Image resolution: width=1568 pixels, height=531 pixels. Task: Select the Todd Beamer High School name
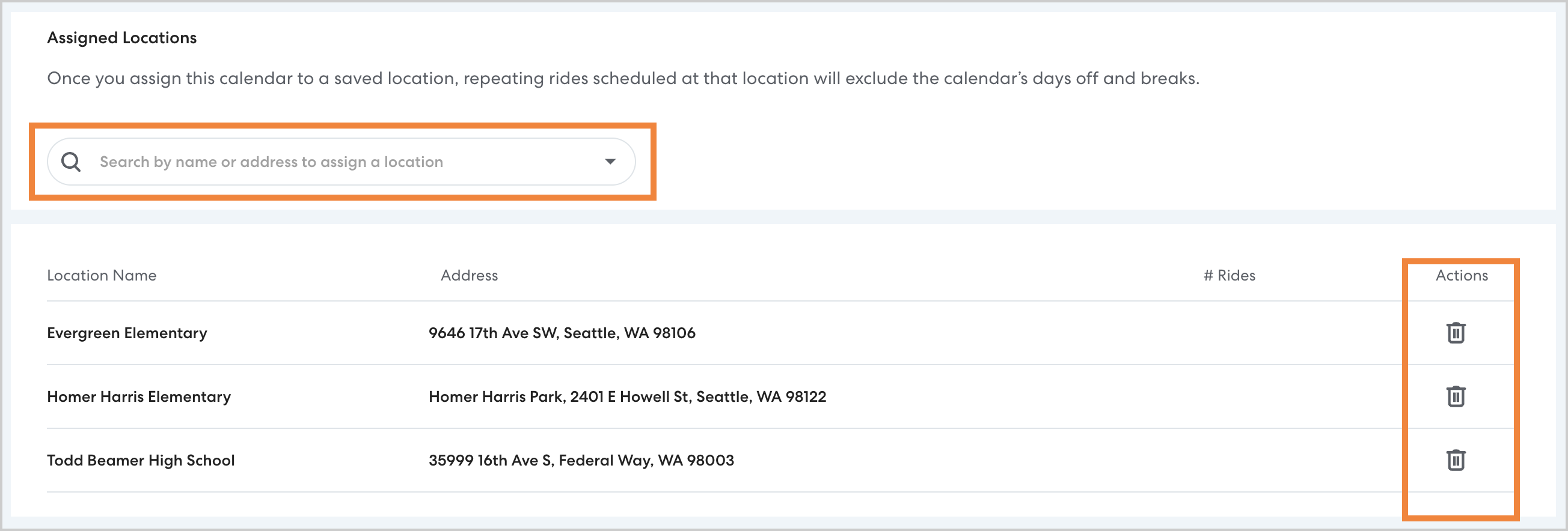coord(141,461)
